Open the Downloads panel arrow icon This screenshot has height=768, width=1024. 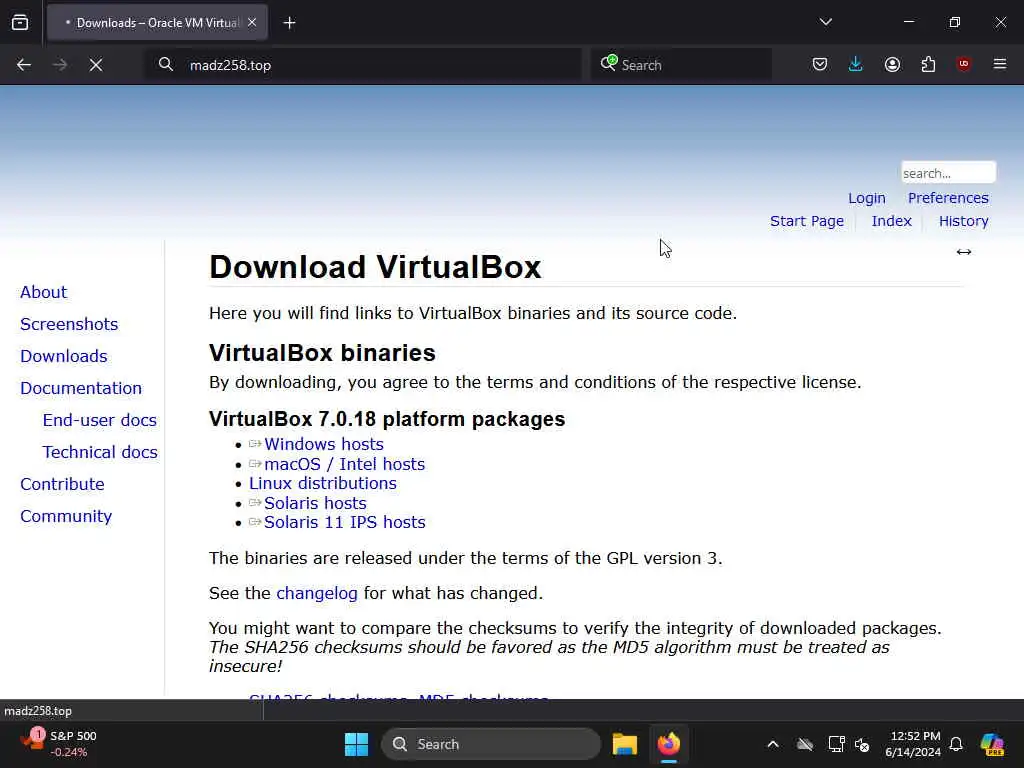856,64
